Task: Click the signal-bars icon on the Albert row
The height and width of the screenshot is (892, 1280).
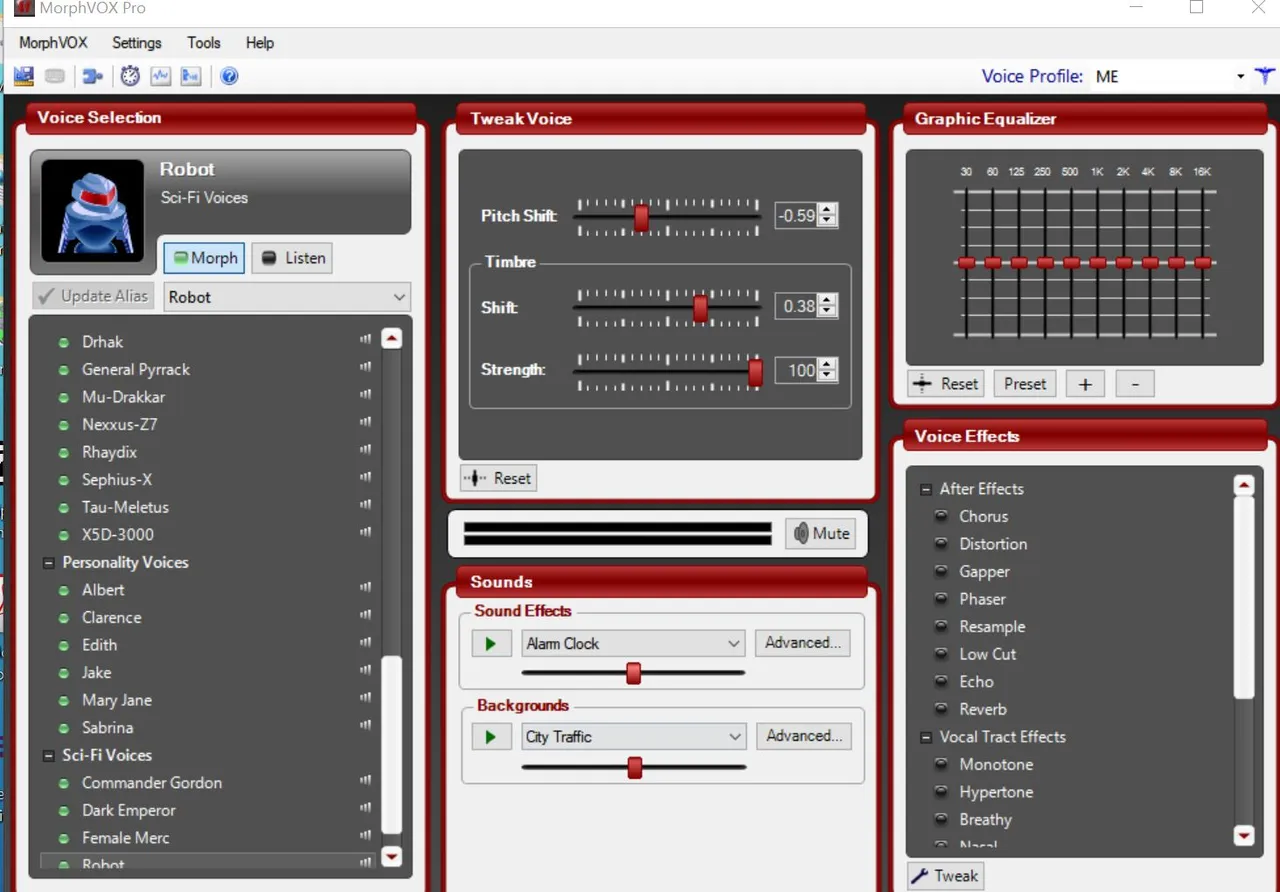Action: coord(366,588)
